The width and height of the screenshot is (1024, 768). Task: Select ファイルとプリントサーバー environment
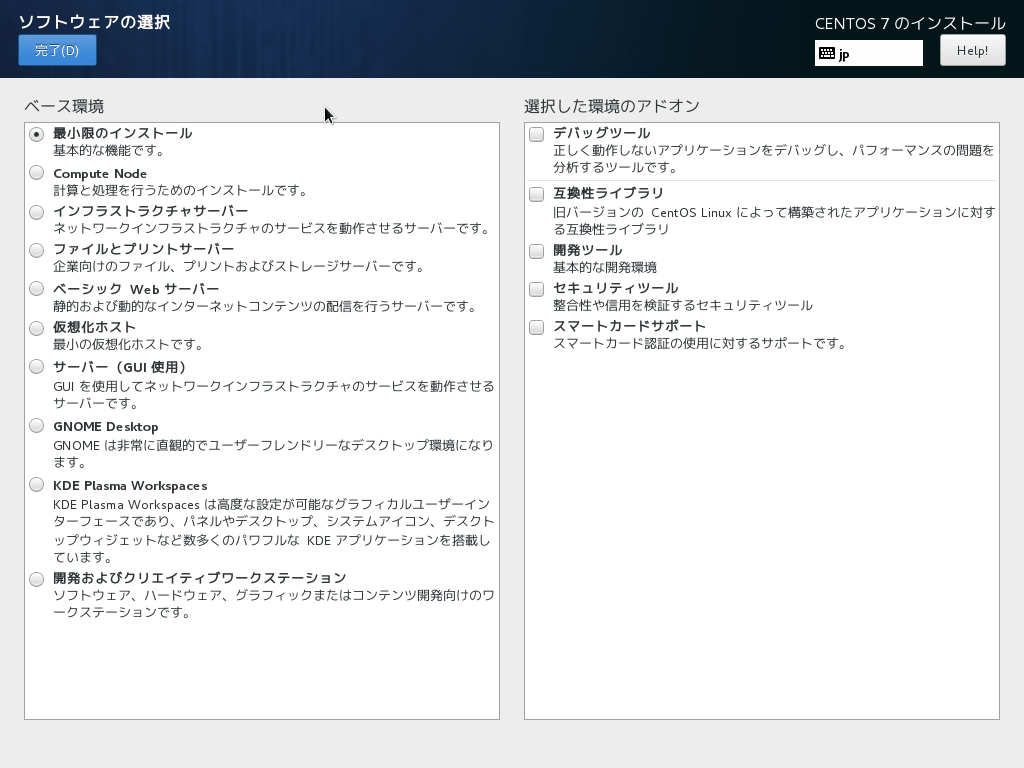coord(37,251)
